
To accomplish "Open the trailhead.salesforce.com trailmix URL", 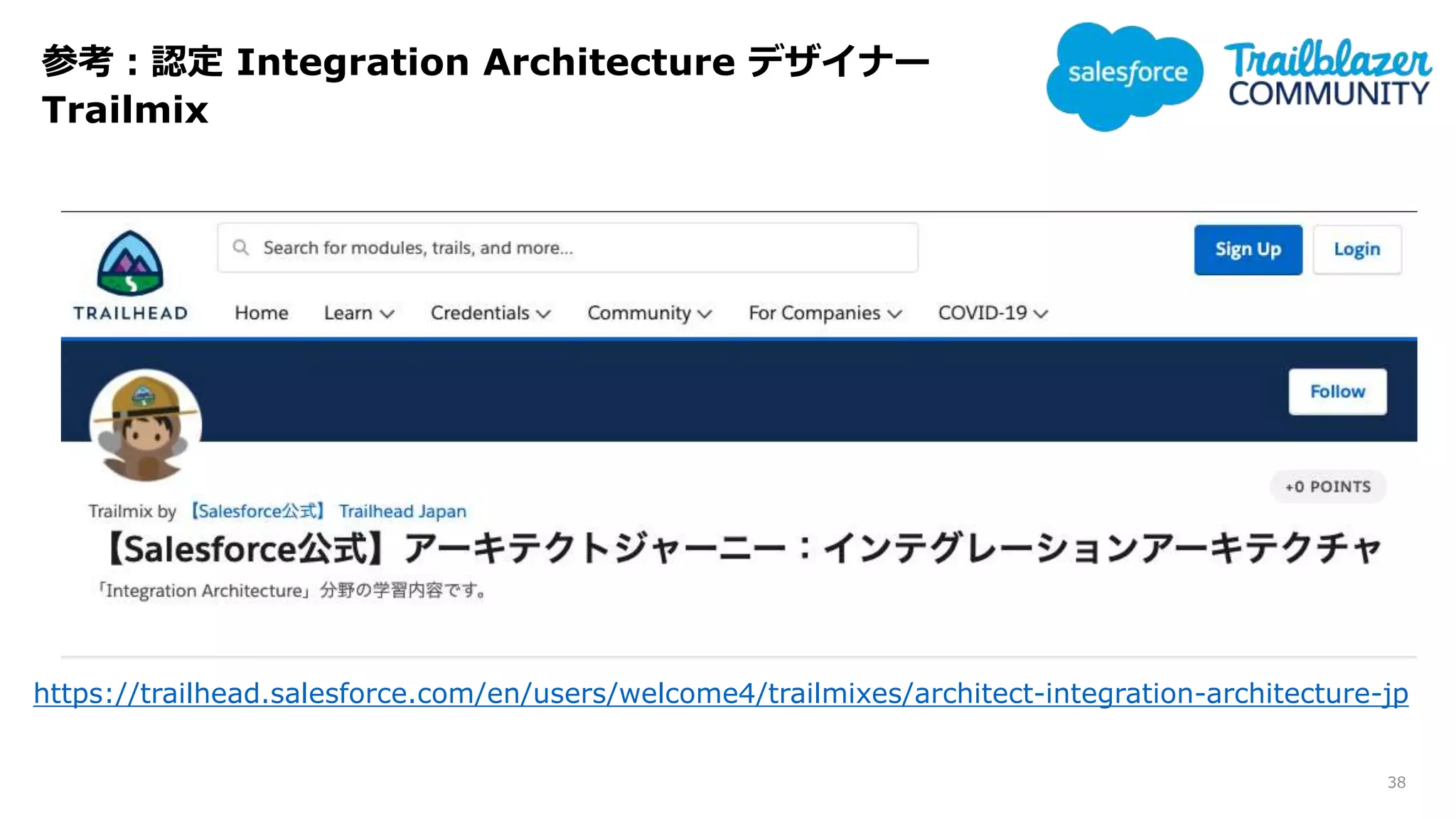I will 721,694.
